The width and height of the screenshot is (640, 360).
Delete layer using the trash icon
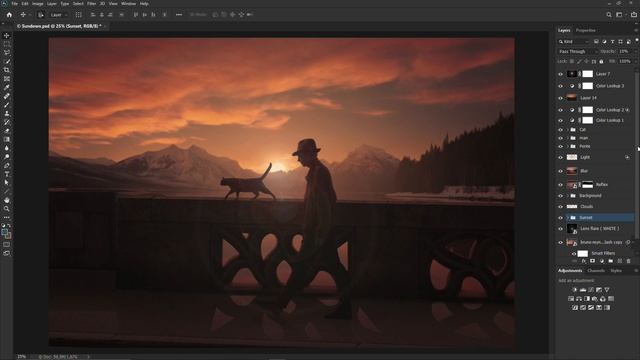point(629,261)
